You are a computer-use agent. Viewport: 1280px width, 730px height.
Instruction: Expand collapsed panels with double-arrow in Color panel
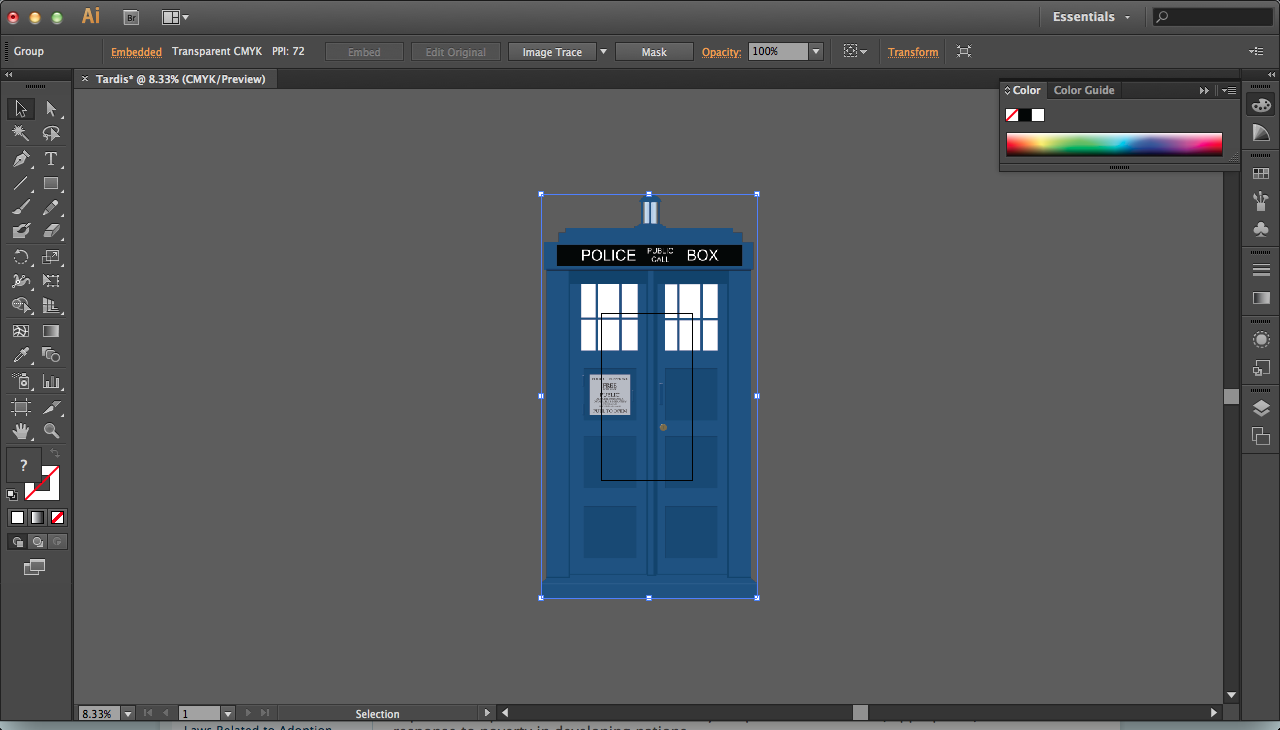[x=1205, y=90]
